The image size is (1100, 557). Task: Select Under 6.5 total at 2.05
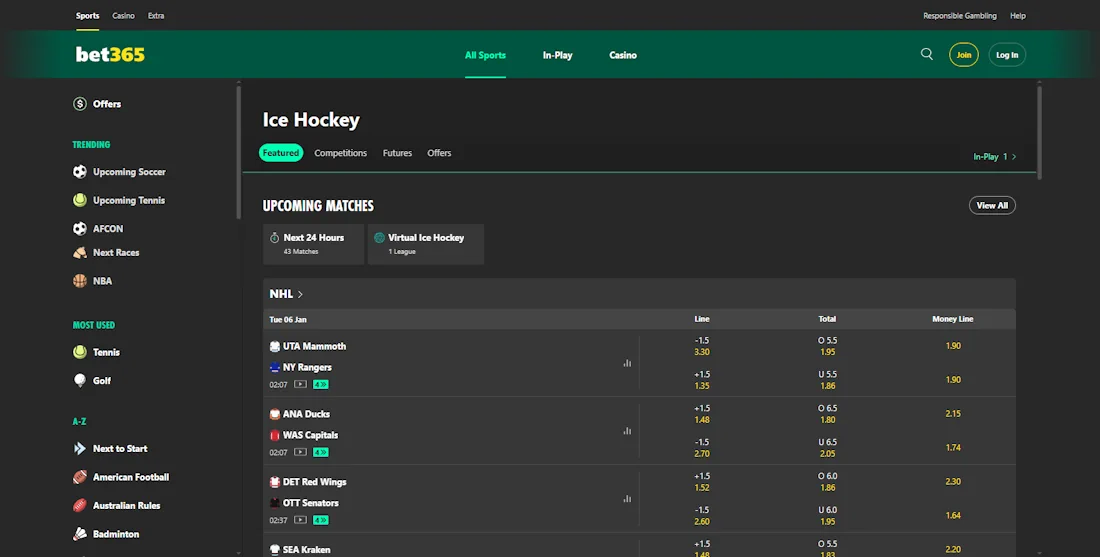point(827,448)
